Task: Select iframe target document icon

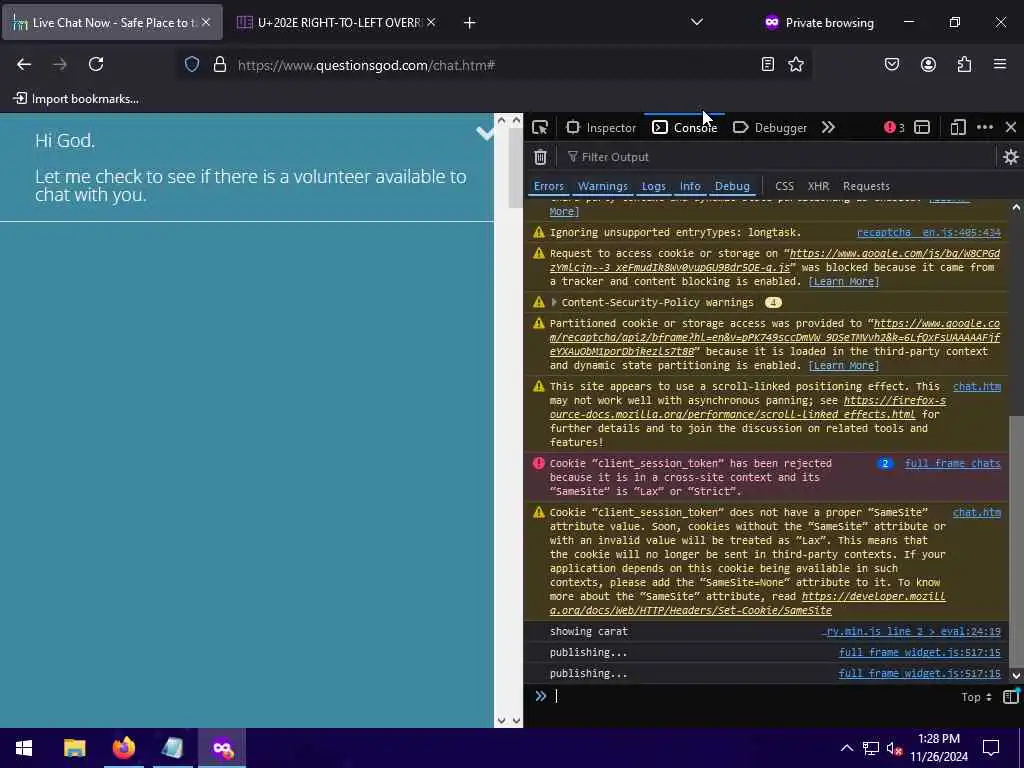Action: pos(921,127)
